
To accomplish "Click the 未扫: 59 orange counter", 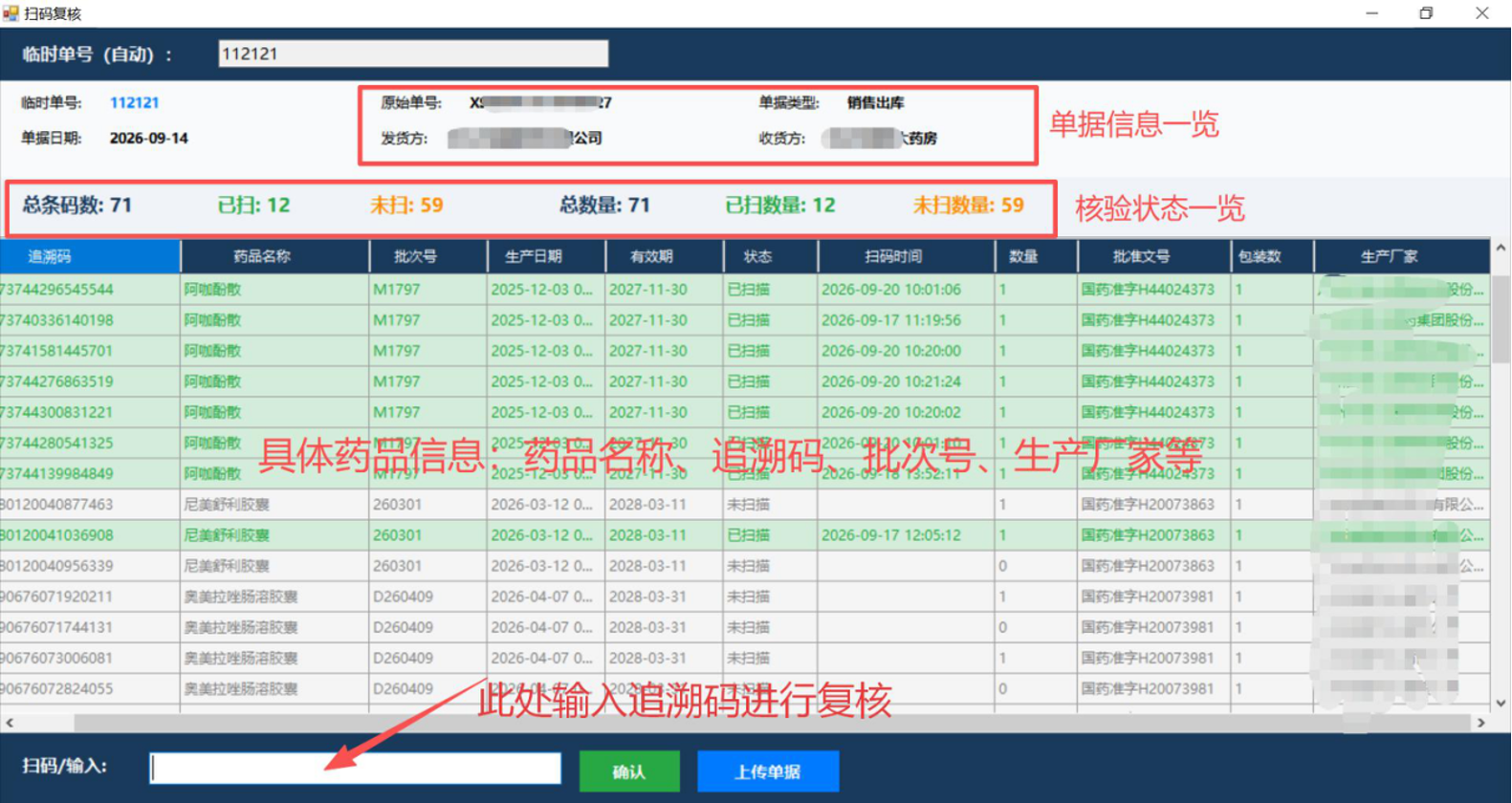I will (x=406, y=205).
